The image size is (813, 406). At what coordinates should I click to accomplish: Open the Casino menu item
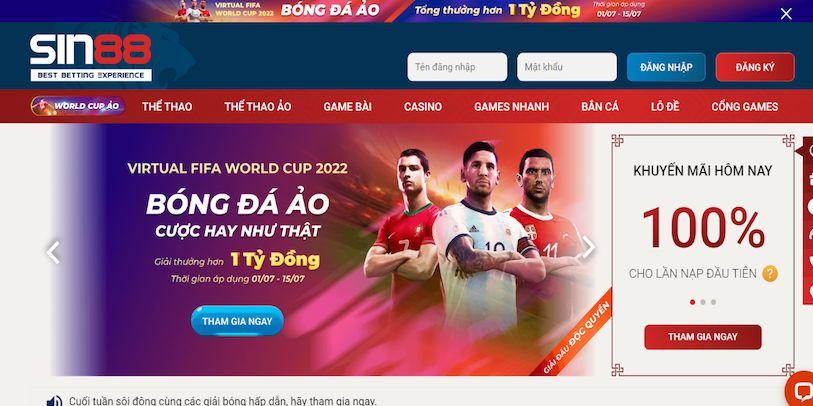coord(423,107)
